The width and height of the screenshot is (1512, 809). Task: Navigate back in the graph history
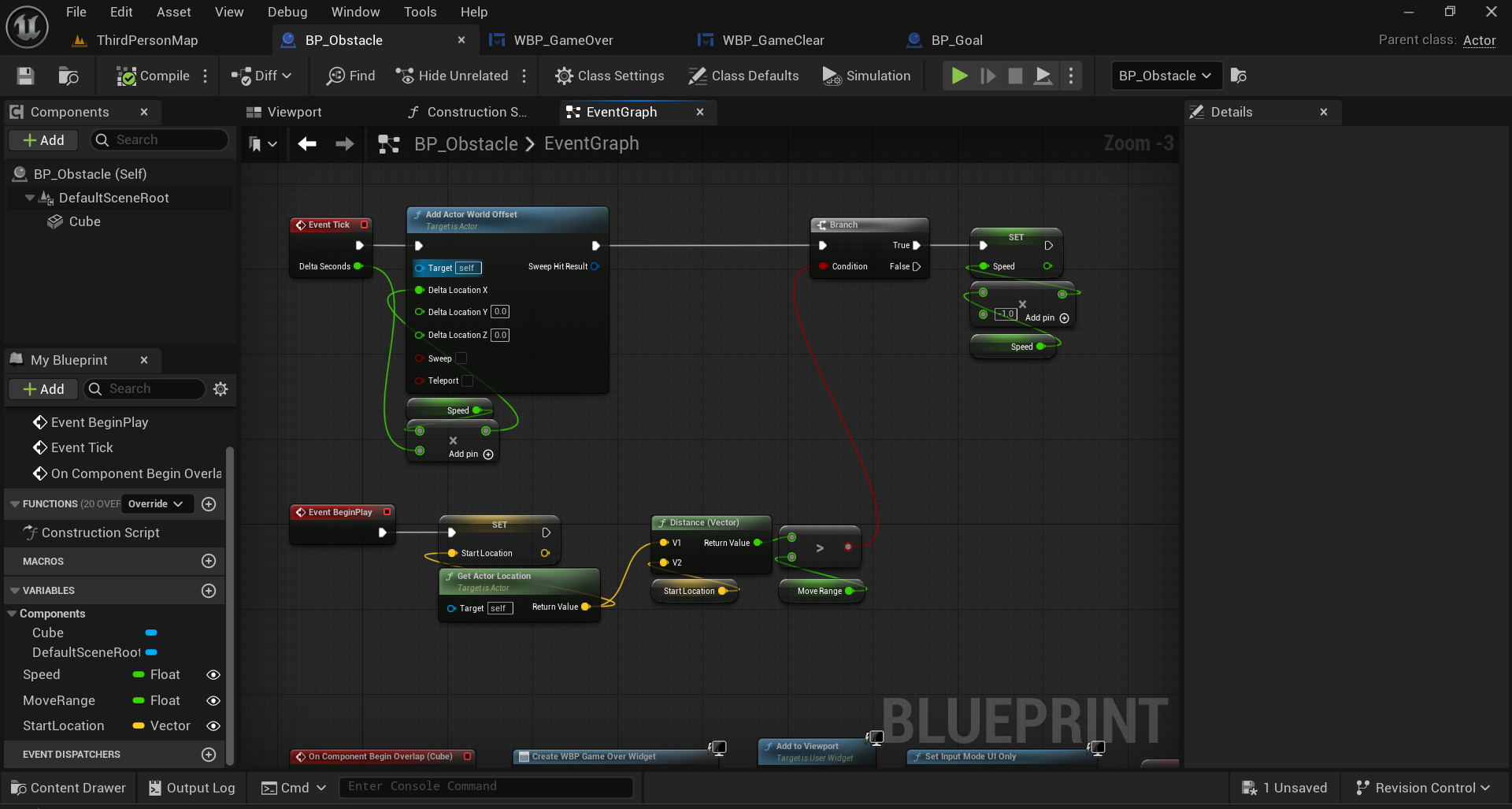tap(307, 143)
